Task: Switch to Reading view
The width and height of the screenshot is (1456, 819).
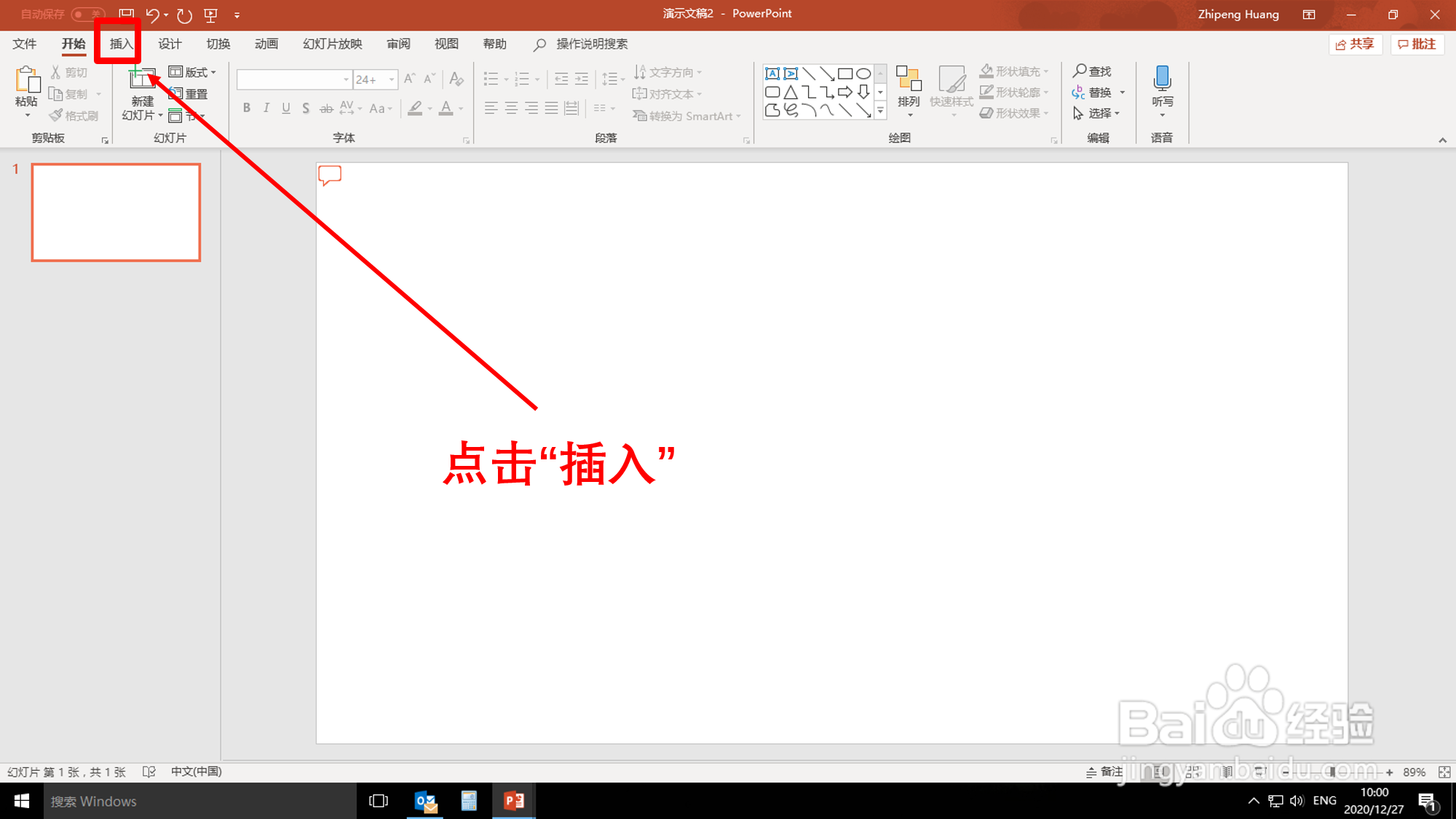Action: tap(1227, 772)
